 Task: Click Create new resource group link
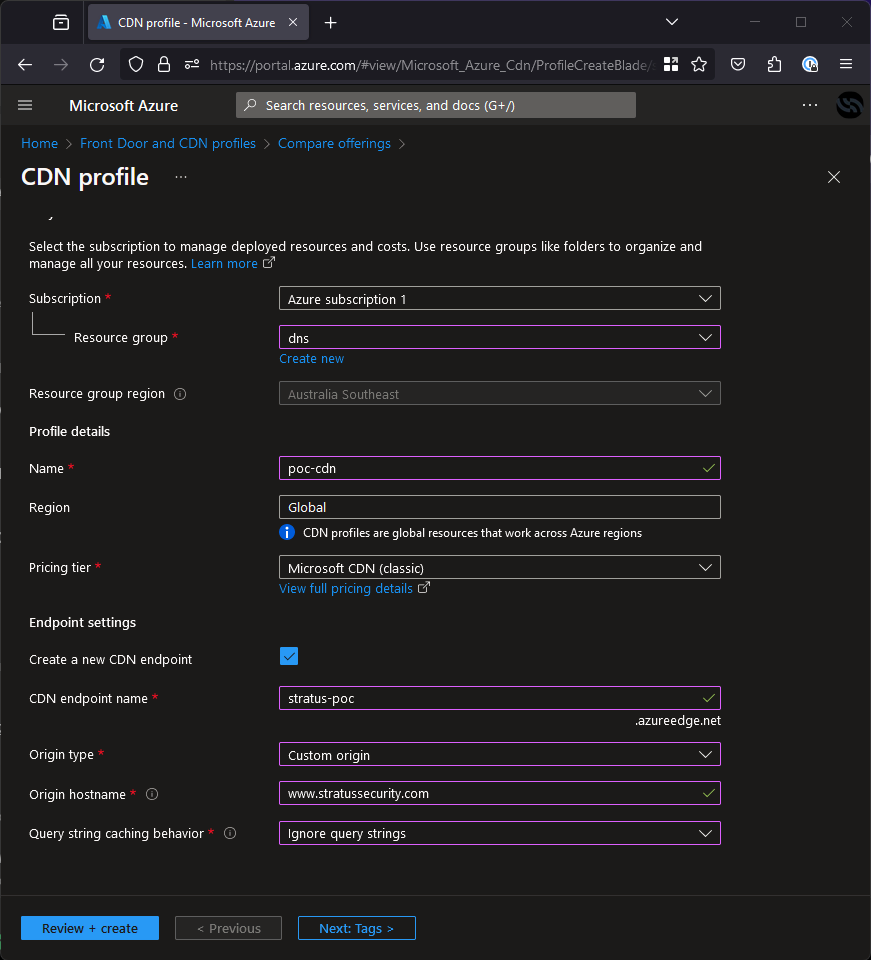coord(312,359)
